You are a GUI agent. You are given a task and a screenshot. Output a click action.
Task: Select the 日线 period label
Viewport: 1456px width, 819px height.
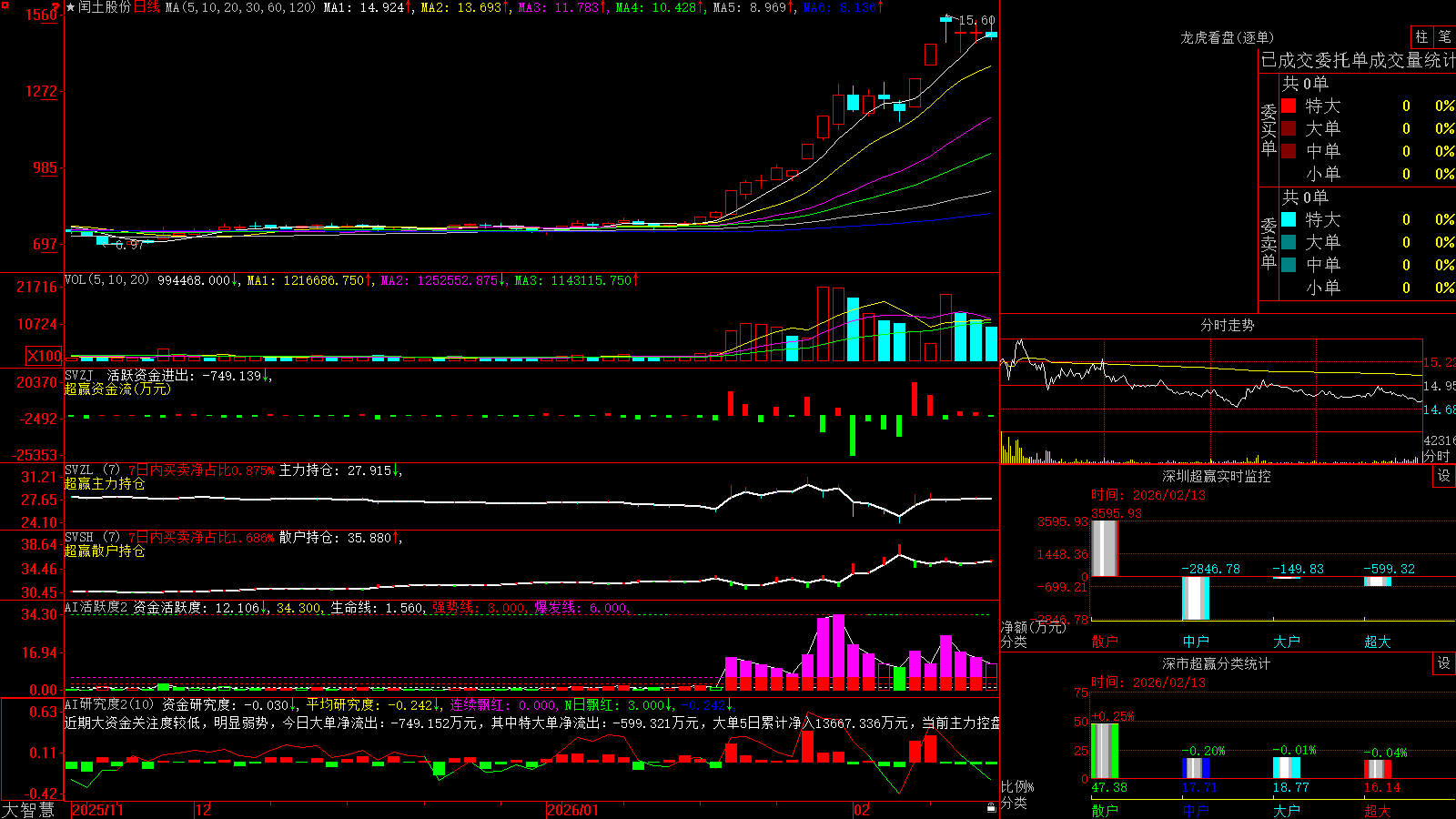pos(147,7)
